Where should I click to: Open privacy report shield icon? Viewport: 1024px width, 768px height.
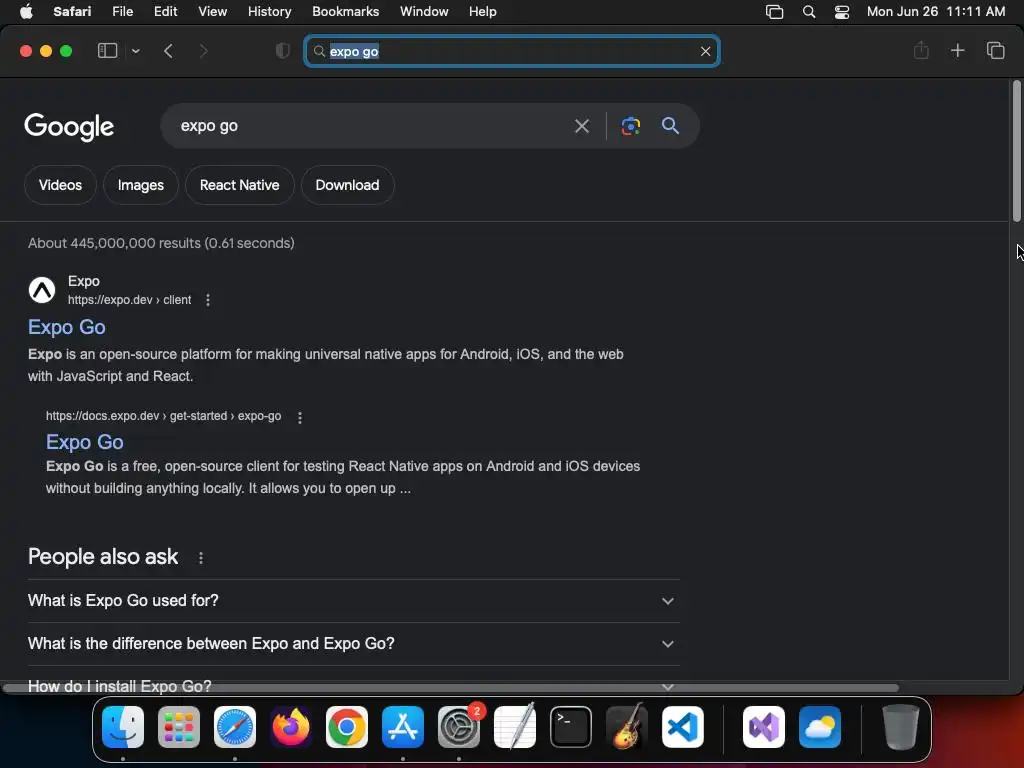click(282, 51)
